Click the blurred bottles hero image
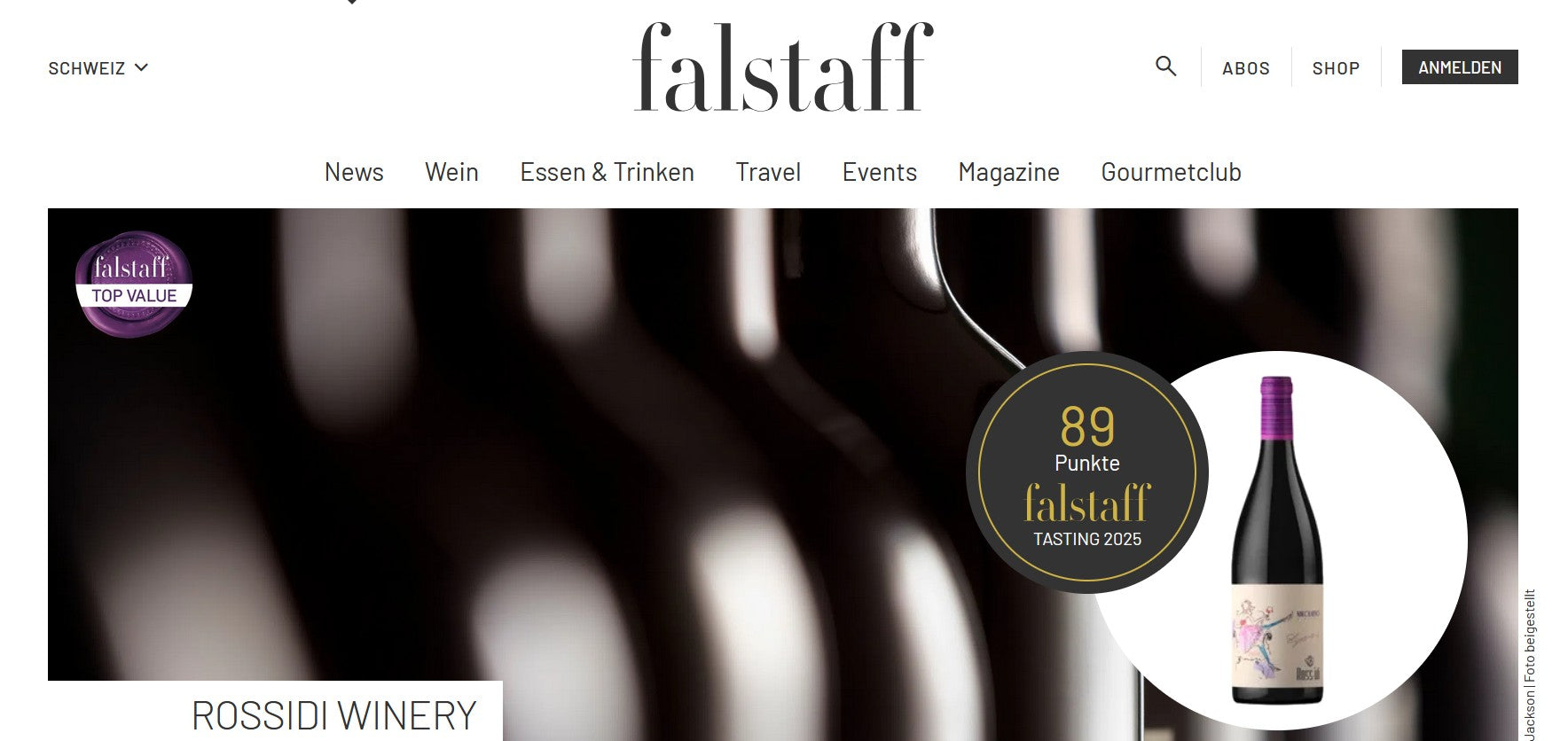Screen dimensions: 1568x741 [x=532, y=443]
